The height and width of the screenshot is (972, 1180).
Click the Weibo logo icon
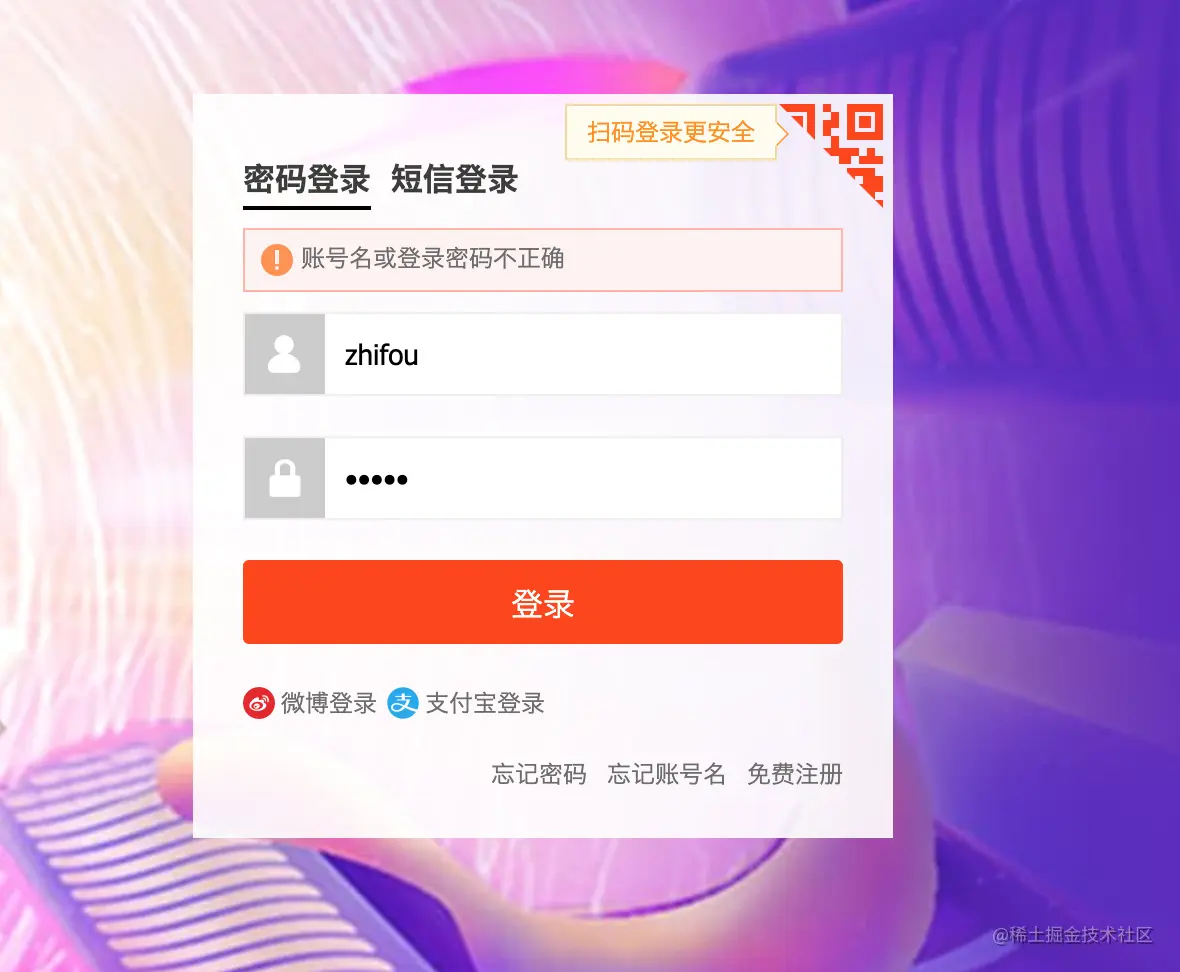pyautogui.click(x=258, y=703)
